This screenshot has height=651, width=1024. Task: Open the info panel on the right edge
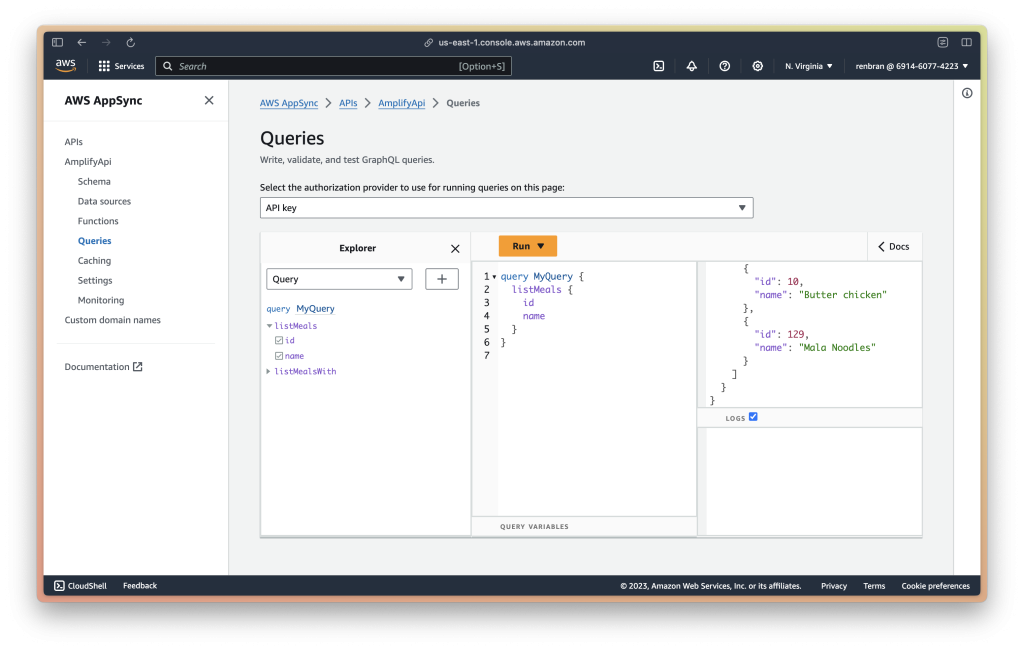(966, 92)
